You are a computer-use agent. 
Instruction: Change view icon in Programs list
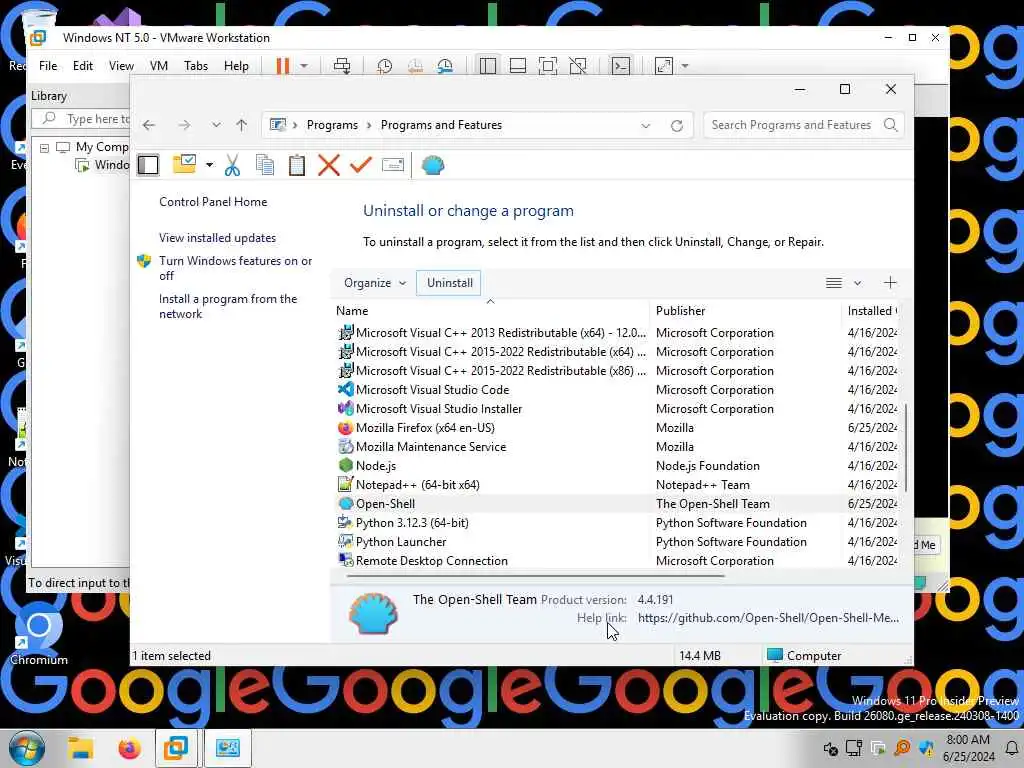pyautogui.click(x=833, y=283)
